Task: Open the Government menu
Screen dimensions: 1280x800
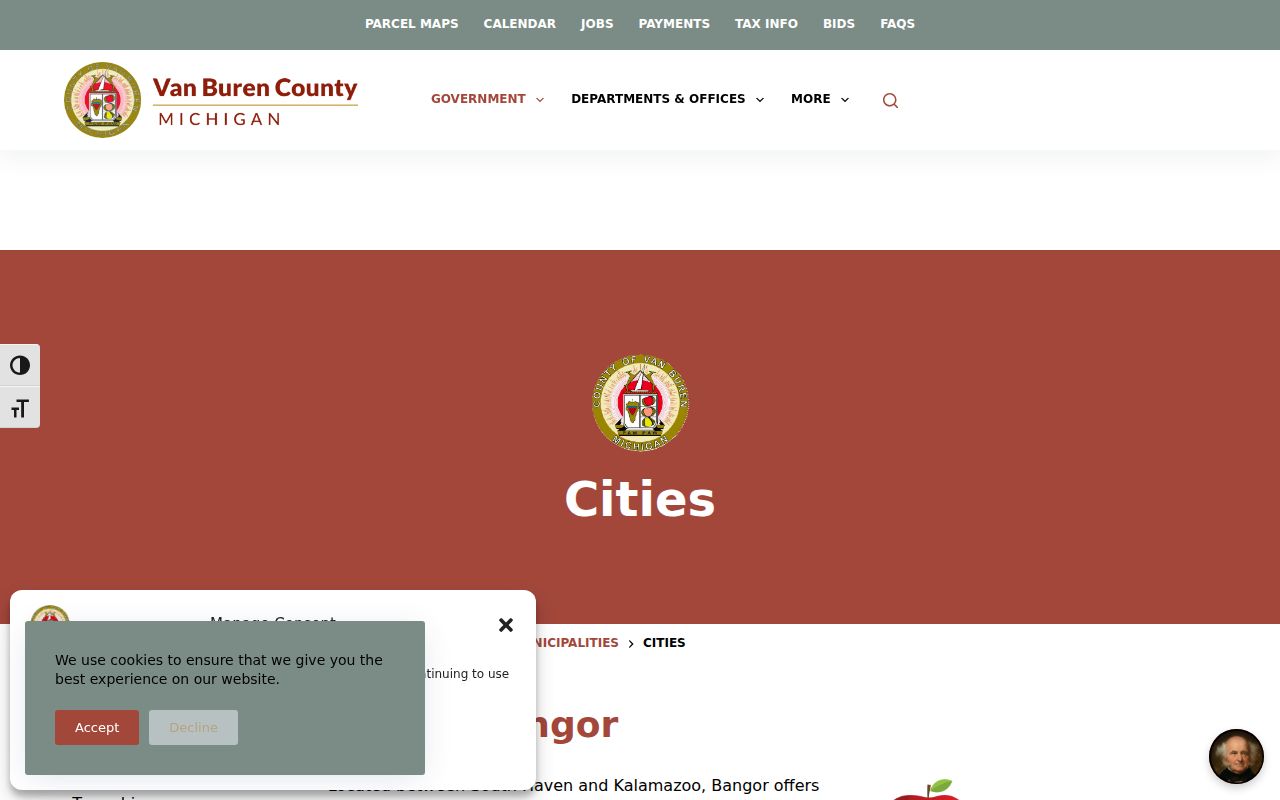Action: pos(478,99)
